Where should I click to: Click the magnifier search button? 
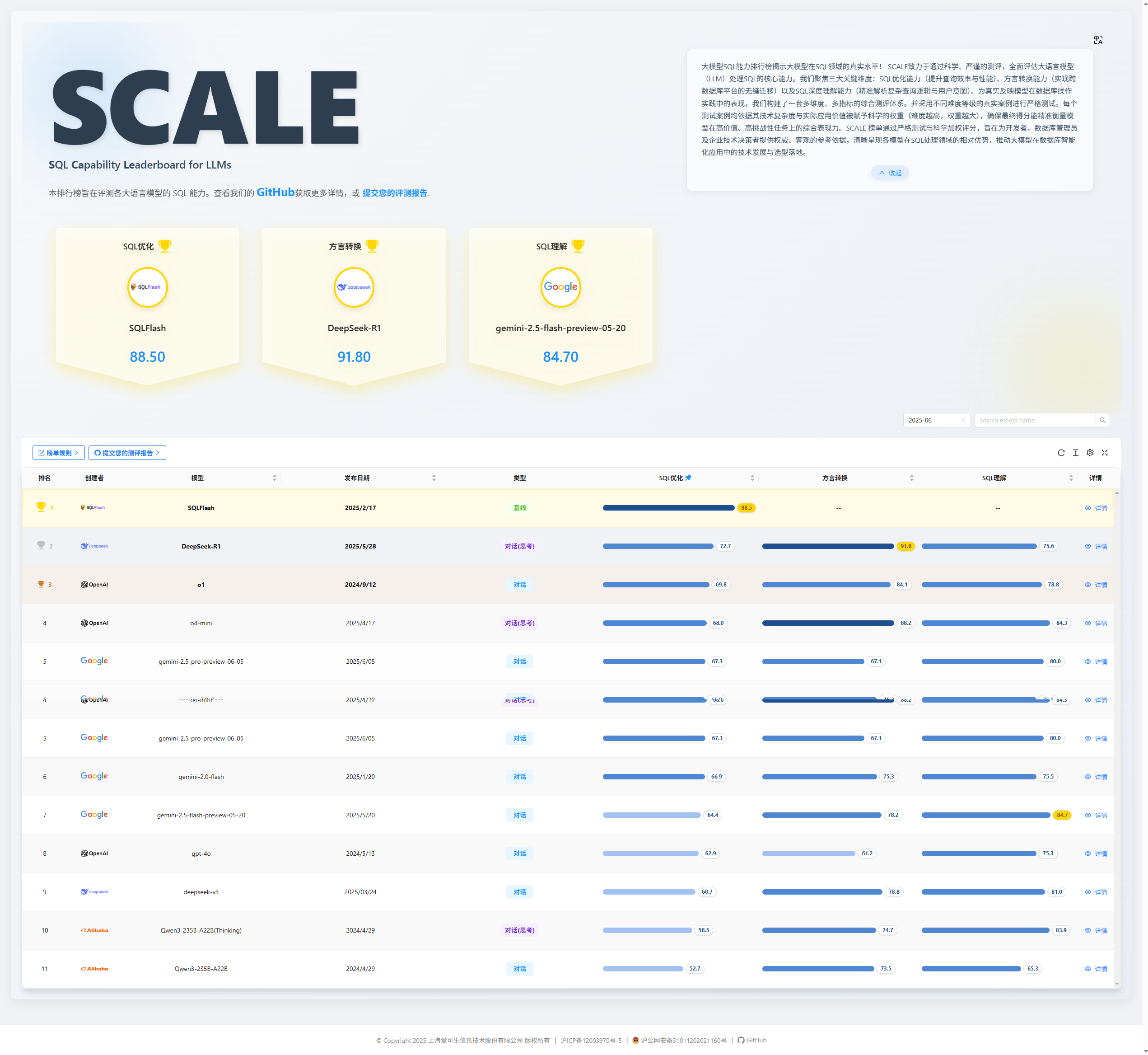[1102, 420]
